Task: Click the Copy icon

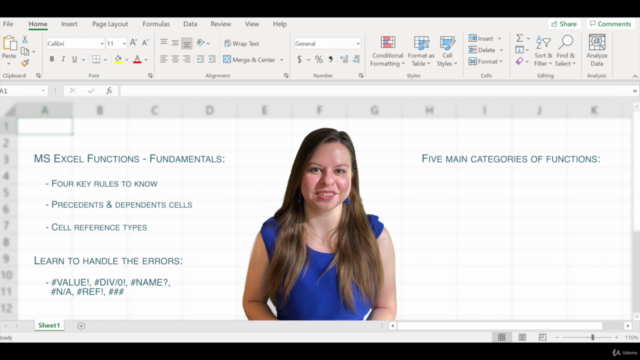Action: point(25,51)
